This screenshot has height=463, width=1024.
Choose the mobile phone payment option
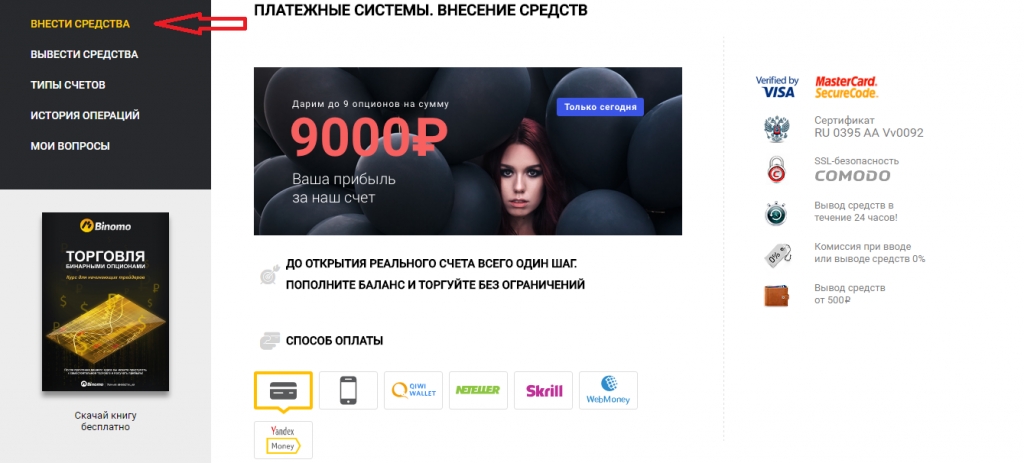click(348, 391)
